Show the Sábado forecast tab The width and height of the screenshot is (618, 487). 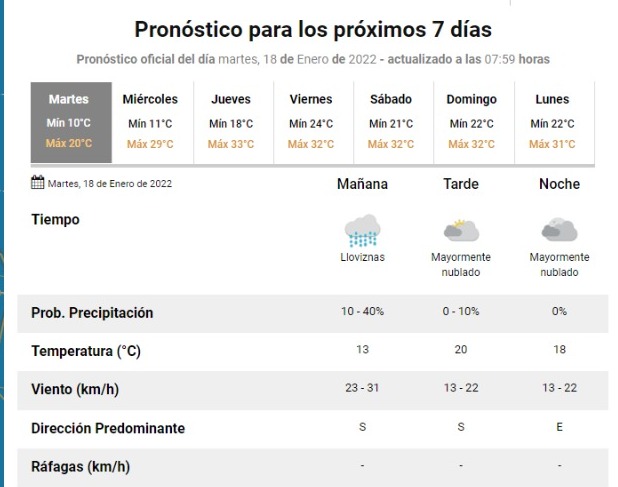pyautogui.click(x=391, y=122)
